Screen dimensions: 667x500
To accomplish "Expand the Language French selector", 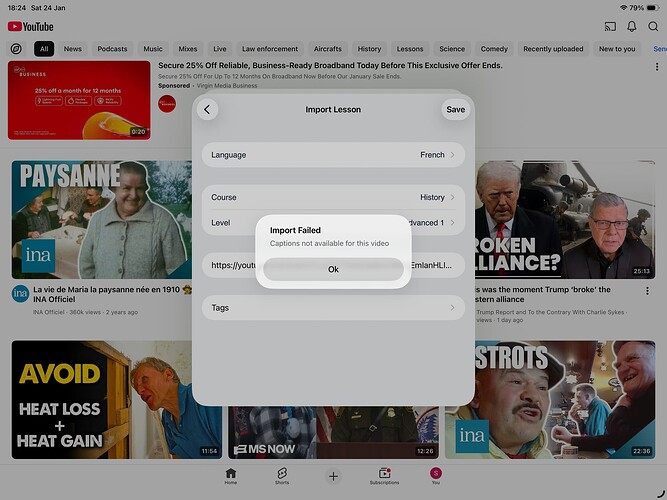I will (x=333, y=155).
